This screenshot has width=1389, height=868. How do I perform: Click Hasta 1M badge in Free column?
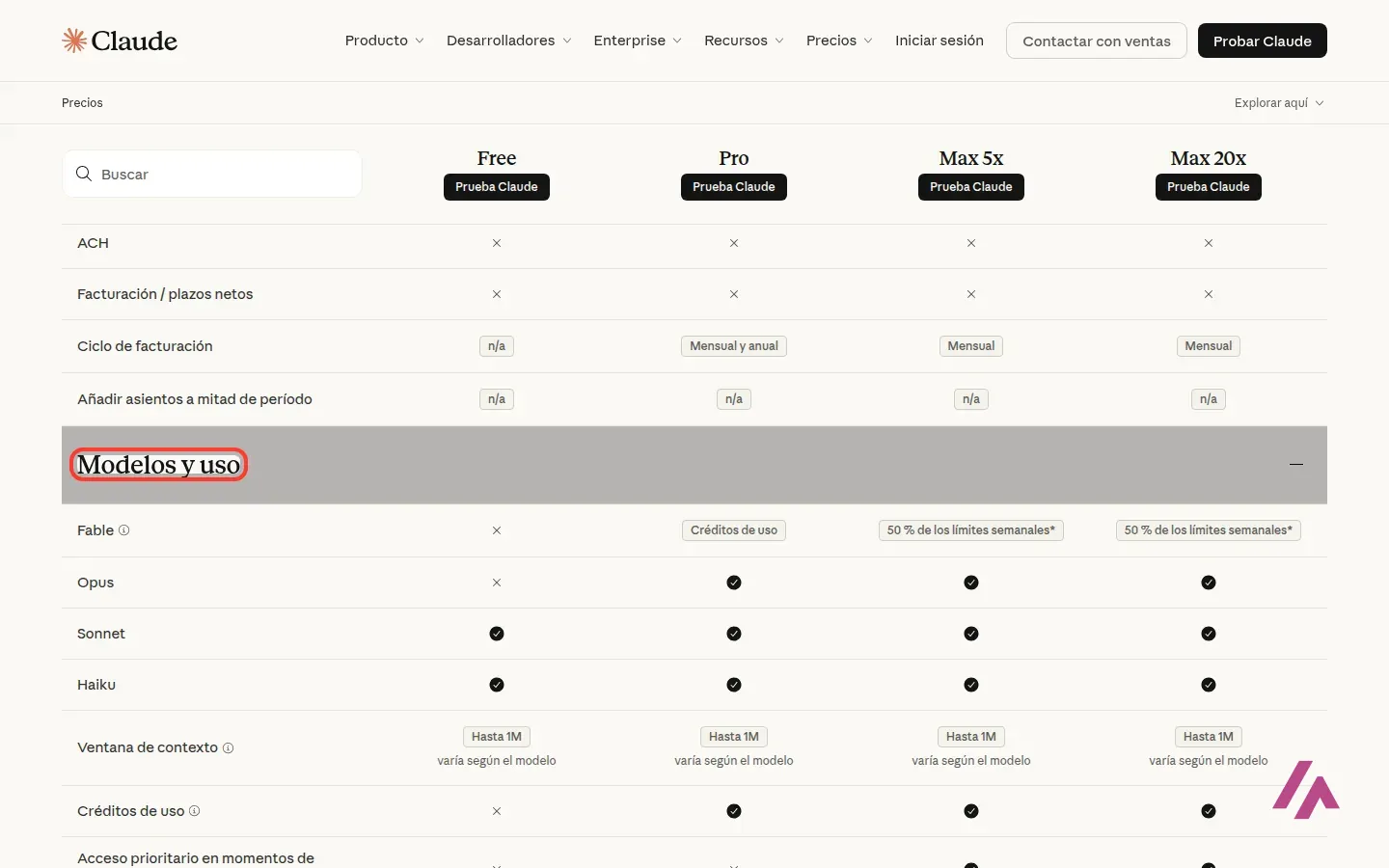[497, 737]
